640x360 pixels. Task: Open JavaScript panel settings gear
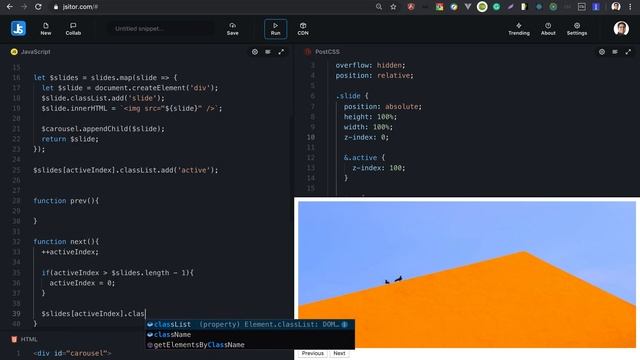255,52
